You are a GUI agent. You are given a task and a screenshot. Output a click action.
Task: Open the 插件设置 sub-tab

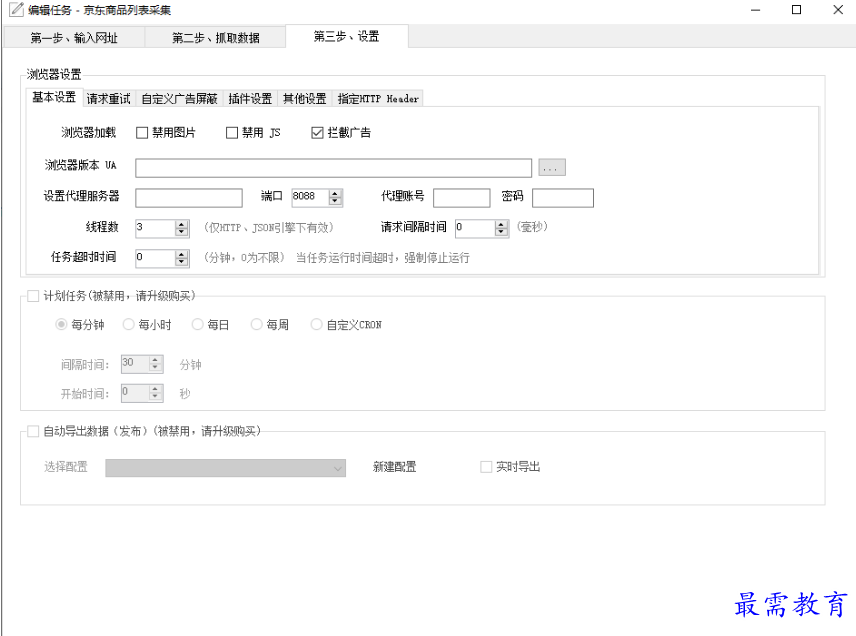click(x=250, y=99)
